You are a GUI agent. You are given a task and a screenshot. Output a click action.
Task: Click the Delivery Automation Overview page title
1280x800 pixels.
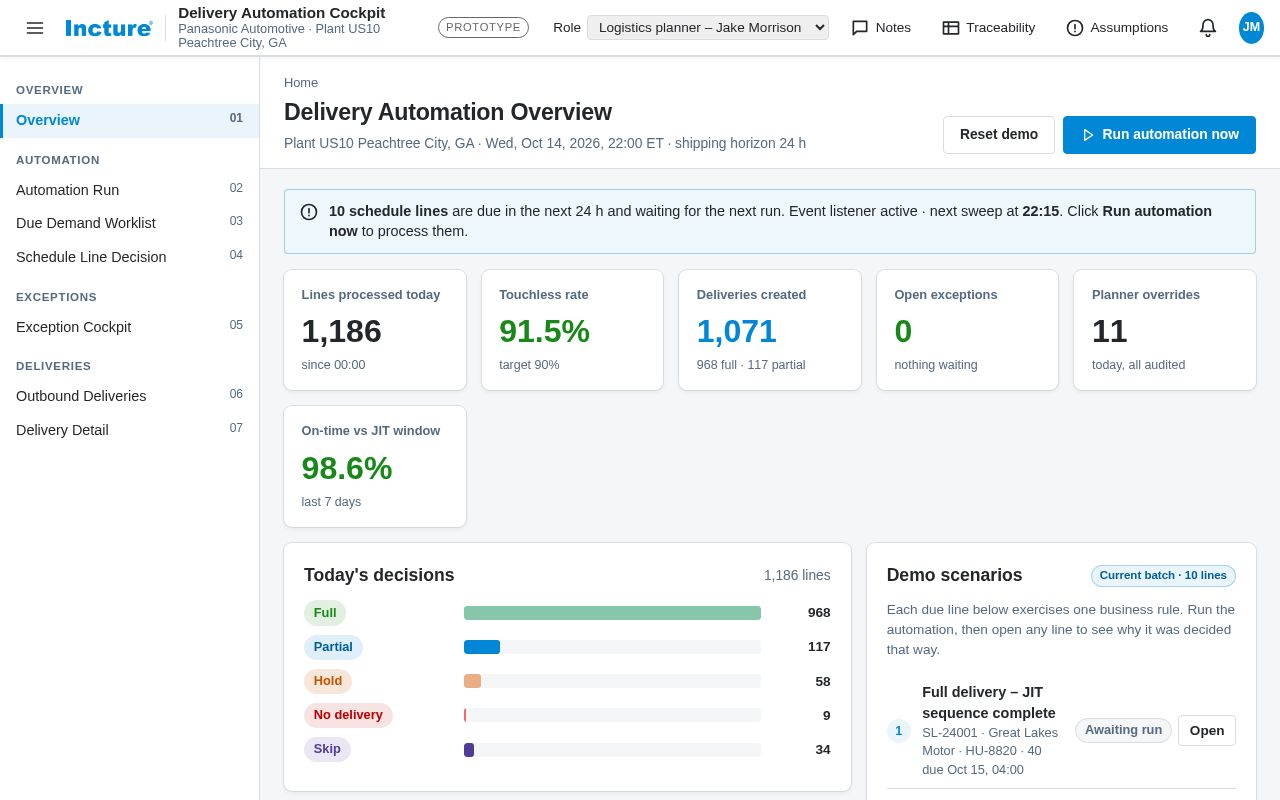[448, 112]
